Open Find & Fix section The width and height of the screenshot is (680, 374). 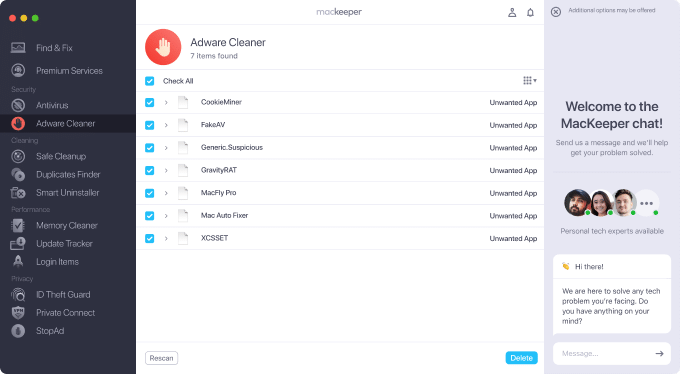click(x=54, y=48)
